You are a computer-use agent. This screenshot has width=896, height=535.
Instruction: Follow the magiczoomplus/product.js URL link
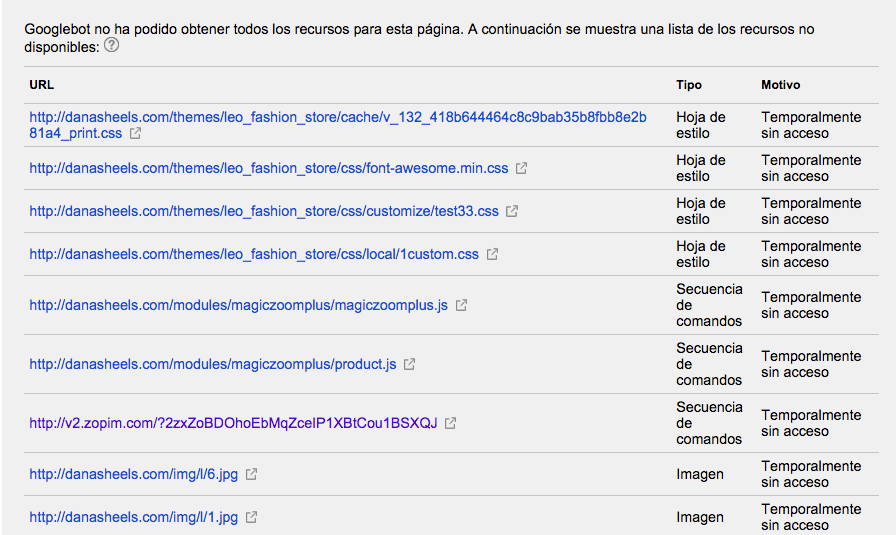213,364
